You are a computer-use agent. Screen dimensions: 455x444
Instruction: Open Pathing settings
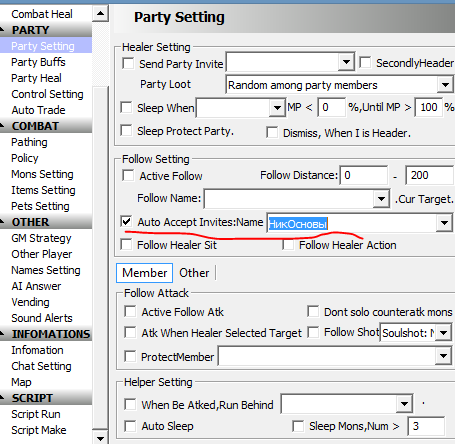point(29,142)
